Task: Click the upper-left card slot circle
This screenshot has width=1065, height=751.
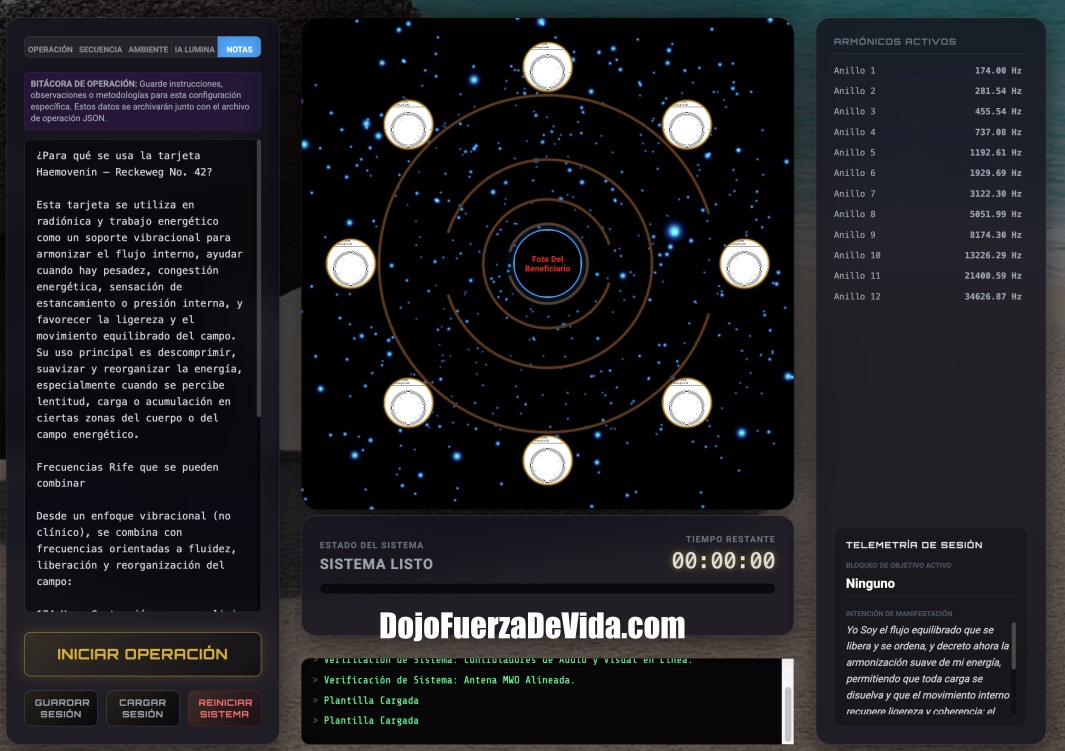Action: 408,125
